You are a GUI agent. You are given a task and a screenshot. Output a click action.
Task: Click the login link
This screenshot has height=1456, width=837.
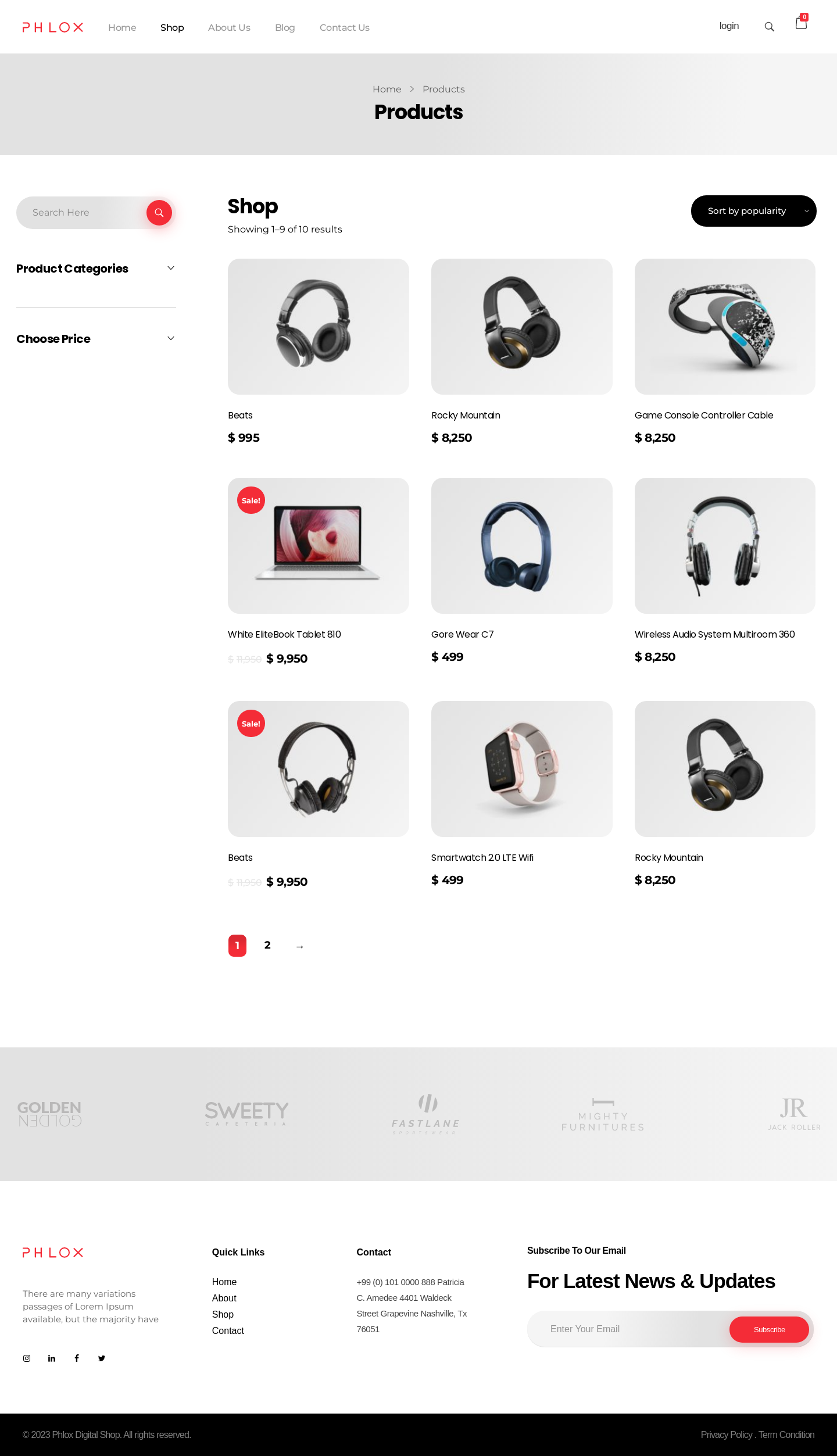tap(729, 26)
